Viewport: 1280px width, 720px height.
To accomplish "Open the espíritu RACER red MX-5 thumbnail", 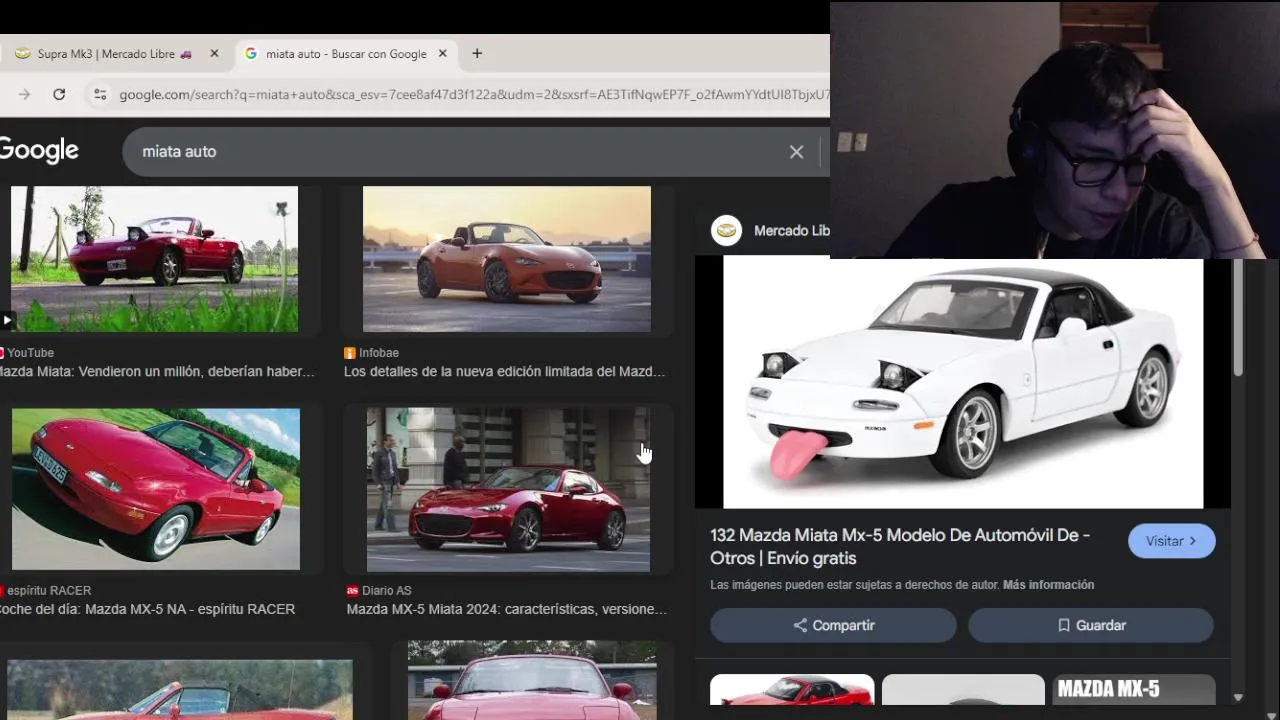I will (x=155, y=489).
